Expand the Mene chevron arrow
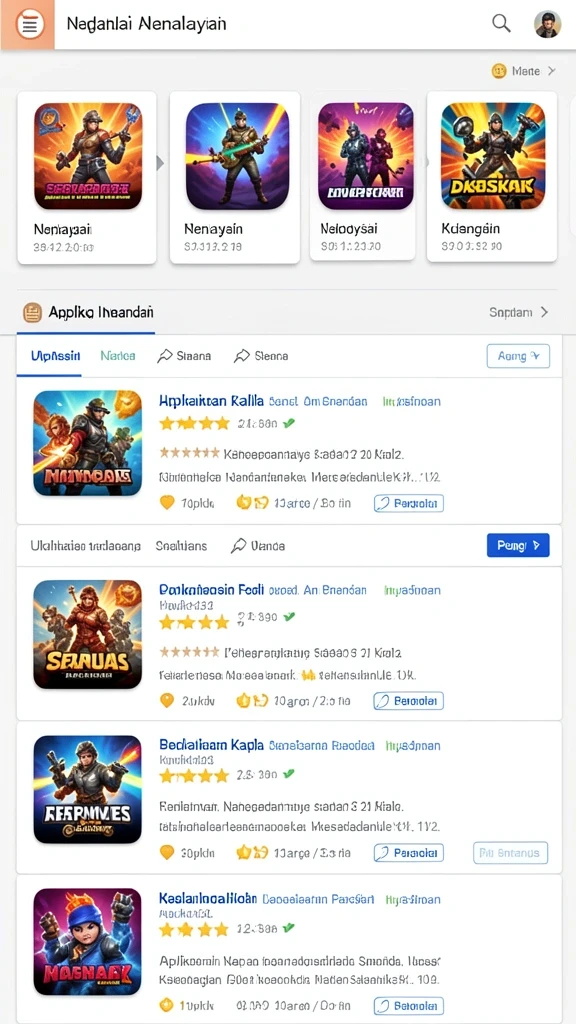This screenshot has width=576, height=1024. [x=551, y=71]
